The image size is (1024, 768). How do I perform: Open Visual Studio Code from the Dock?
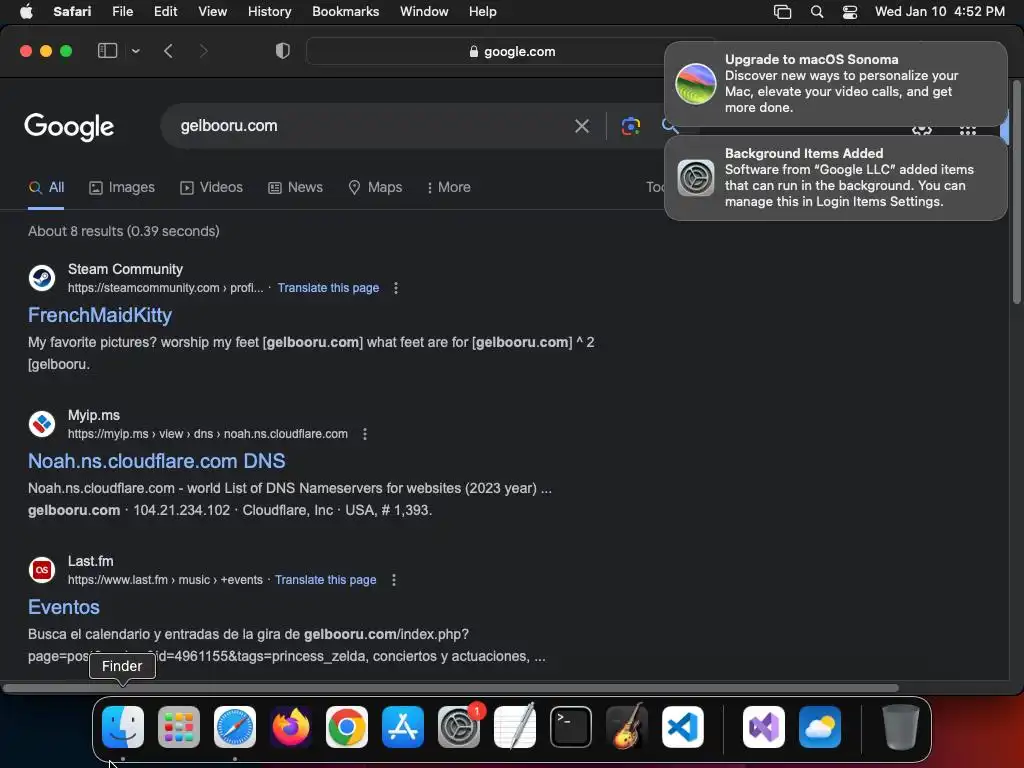click(x=682, y=726)
